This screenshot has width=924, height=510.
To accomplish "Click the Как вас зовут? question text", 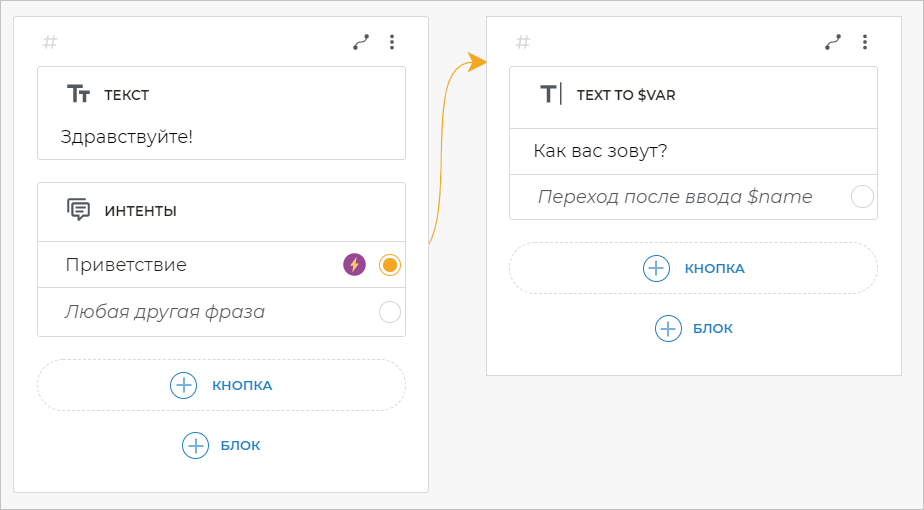I will coord(600,152).
